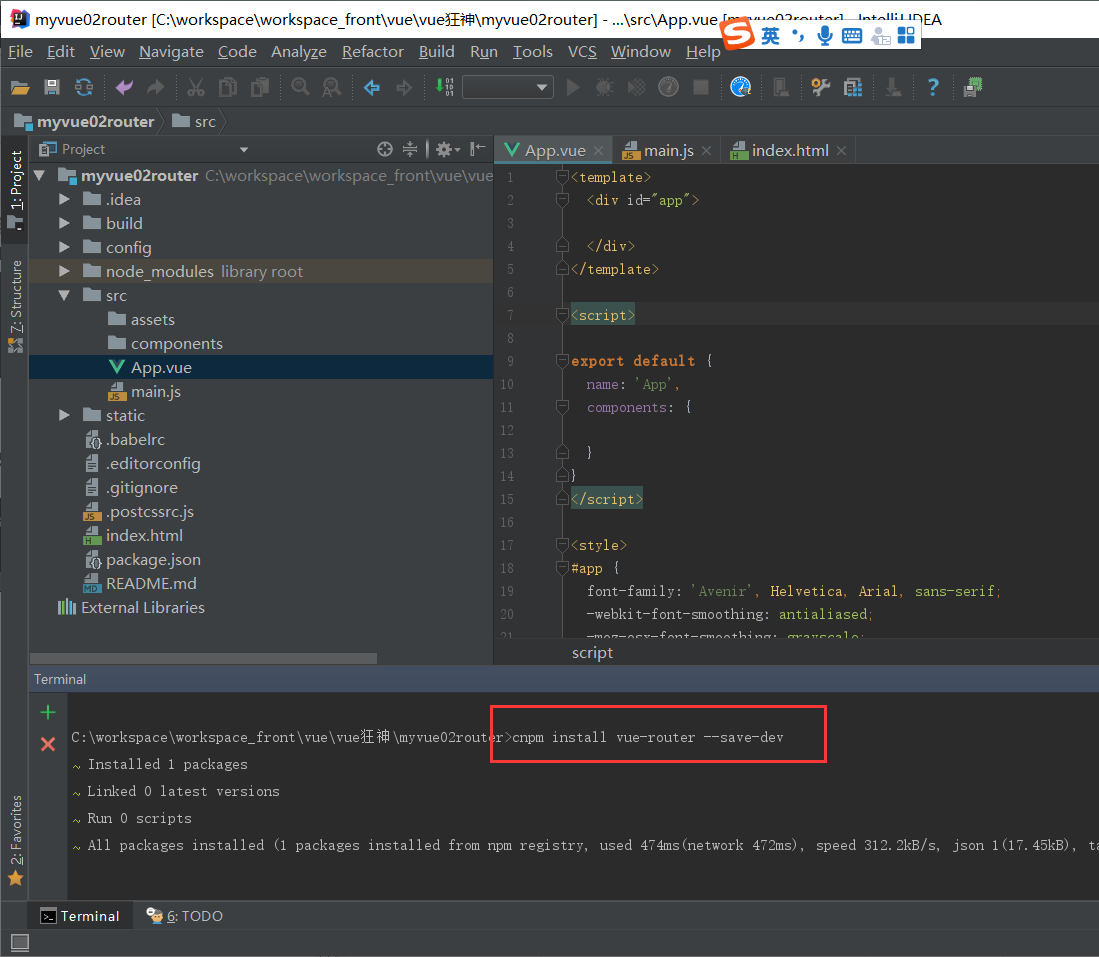Click the Save All toolbar icon

coord(52,88)
